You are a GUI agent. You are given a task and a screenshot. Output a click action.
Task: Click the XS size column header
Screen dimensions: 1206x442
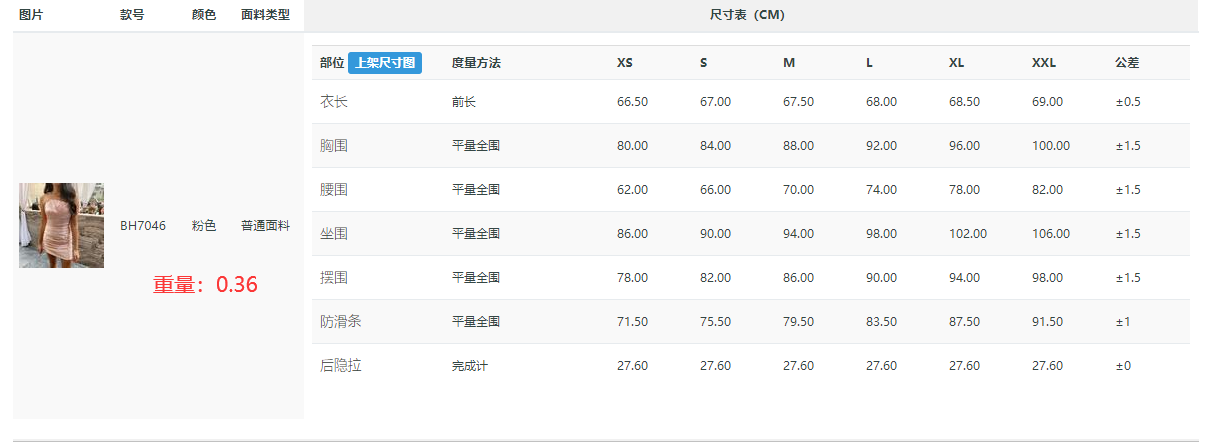tap(625, 63)
